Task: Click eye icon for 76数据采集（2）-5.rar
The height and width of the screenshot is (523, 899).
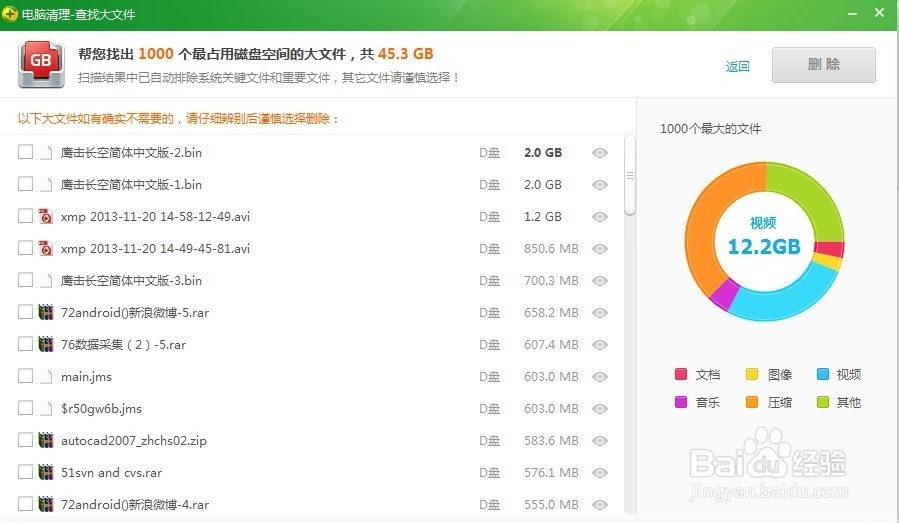Action: [600, 345]
